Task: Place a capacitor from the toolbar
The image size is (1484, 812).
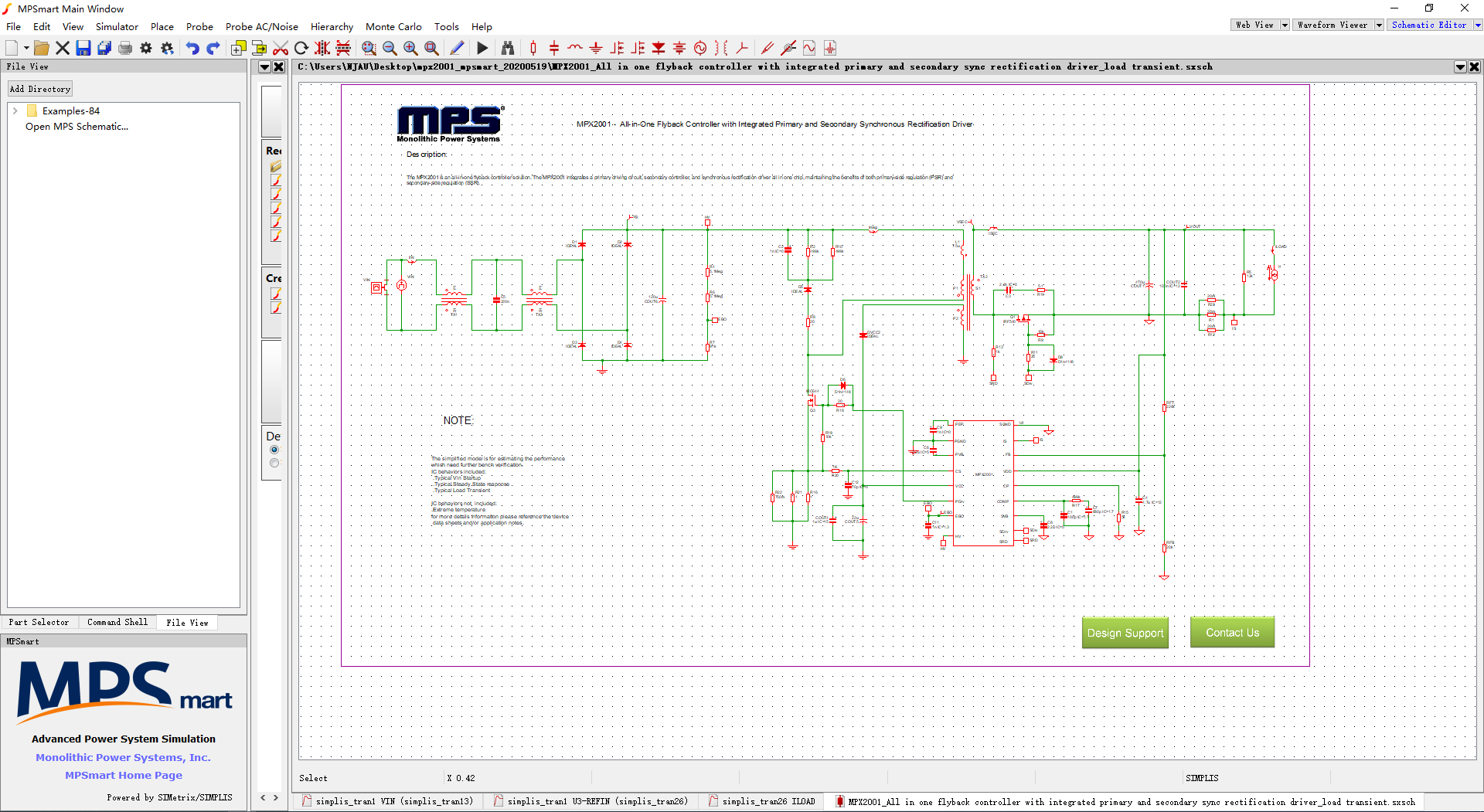Action: (x=554, y=48)
